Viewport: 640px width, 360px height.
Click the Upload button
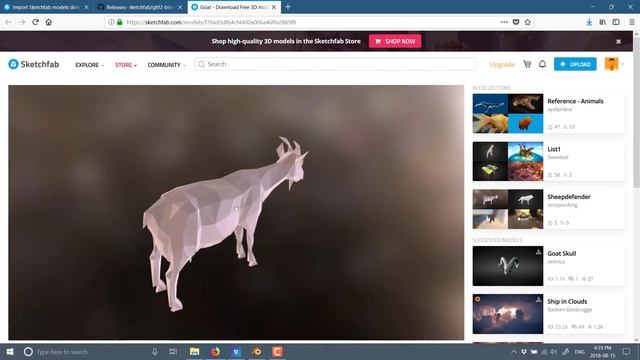575,64
